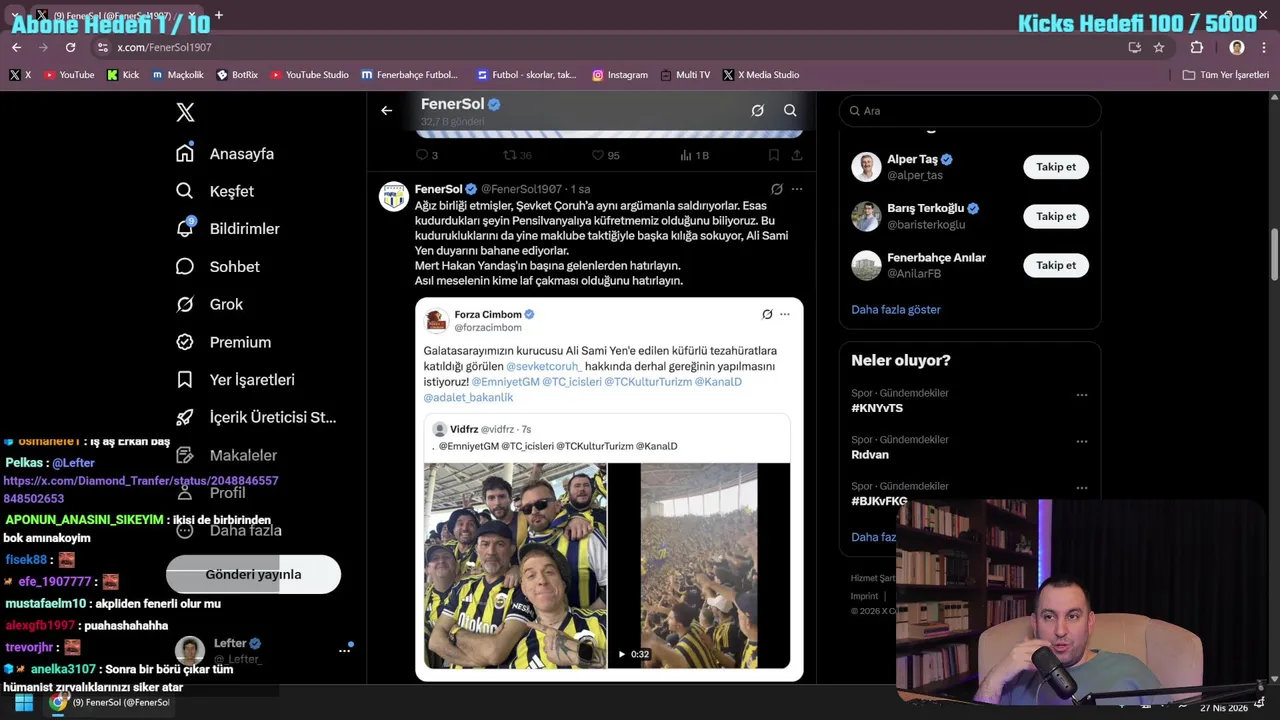1280x720 pixels.
Task: Click Windows Start button
Action: 23,702
